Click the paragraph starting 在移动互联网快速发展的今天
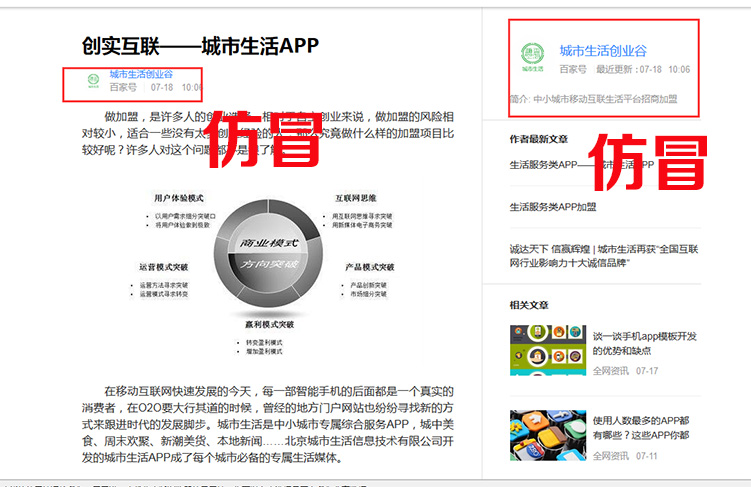Viewport: 751px width, 487px height. point(268,424)
